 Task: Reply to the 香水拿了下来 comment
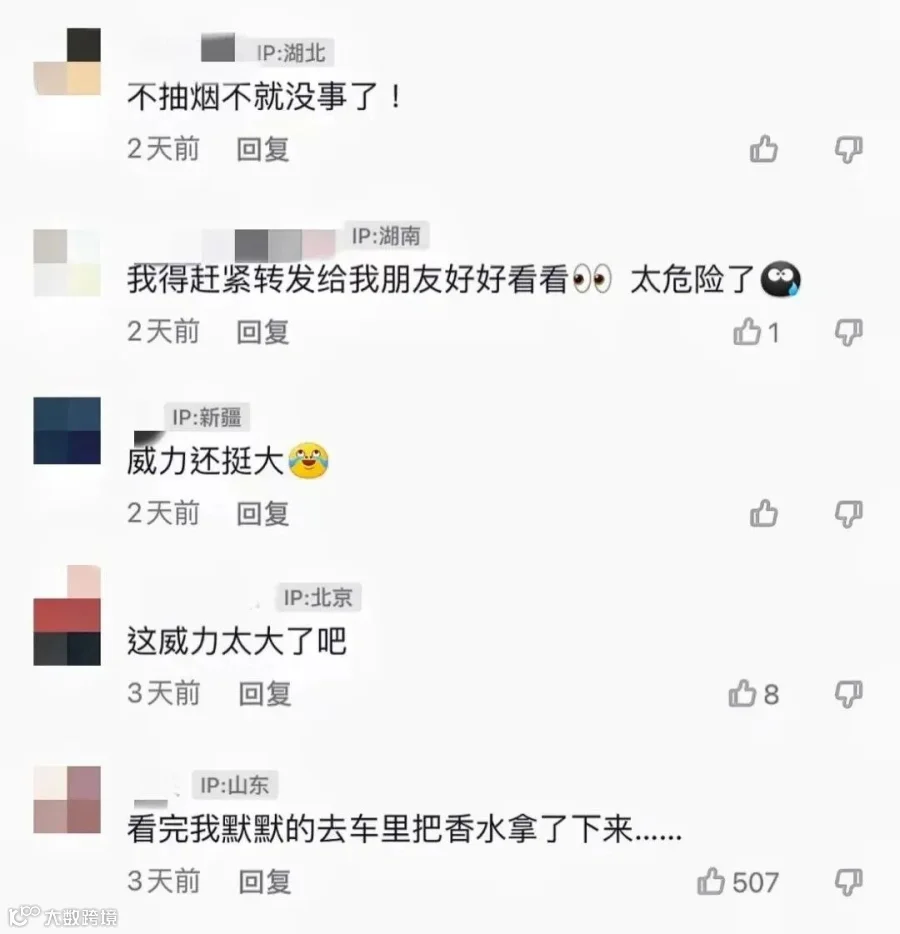265,882
